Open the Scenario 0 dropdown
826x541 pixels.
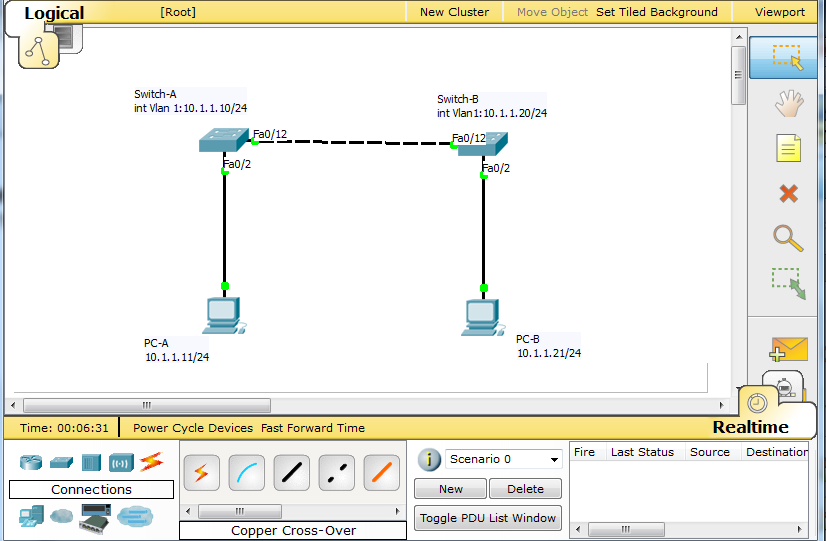click(x=504, y=459)
